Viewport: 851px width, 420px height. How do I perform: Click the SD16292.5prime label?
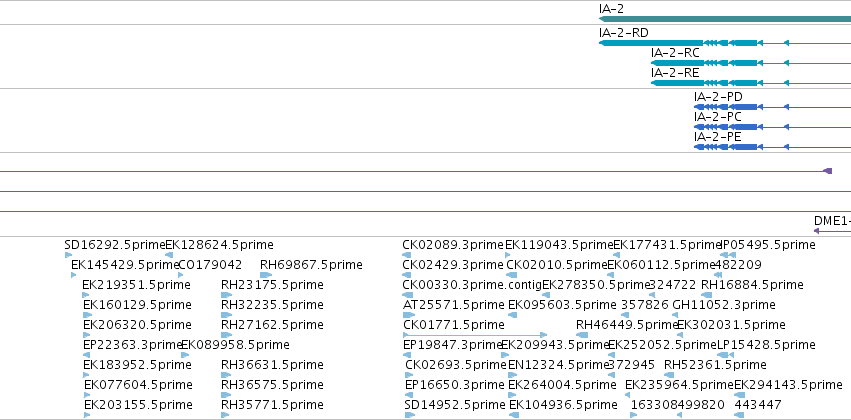tap(115, 245)
